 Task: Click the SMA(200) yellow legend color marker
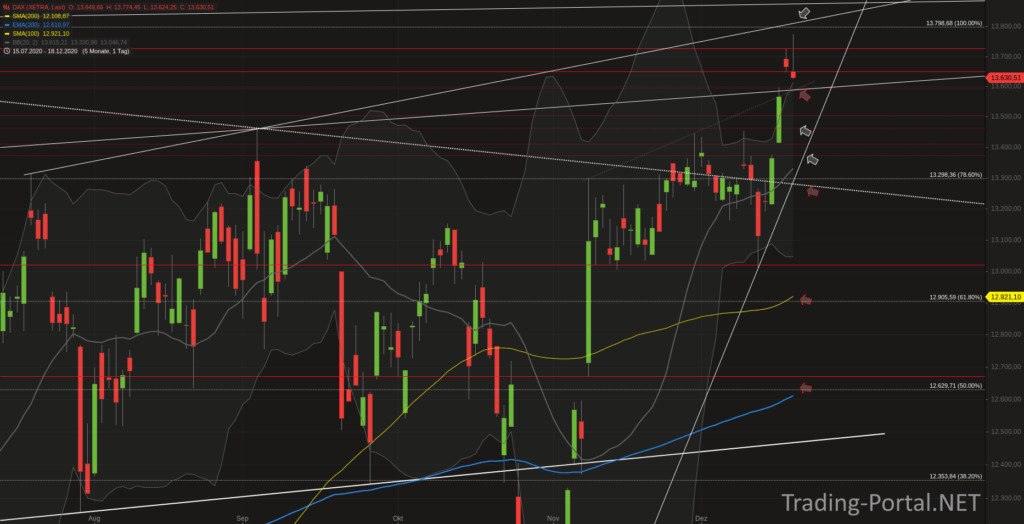(7, 16)
